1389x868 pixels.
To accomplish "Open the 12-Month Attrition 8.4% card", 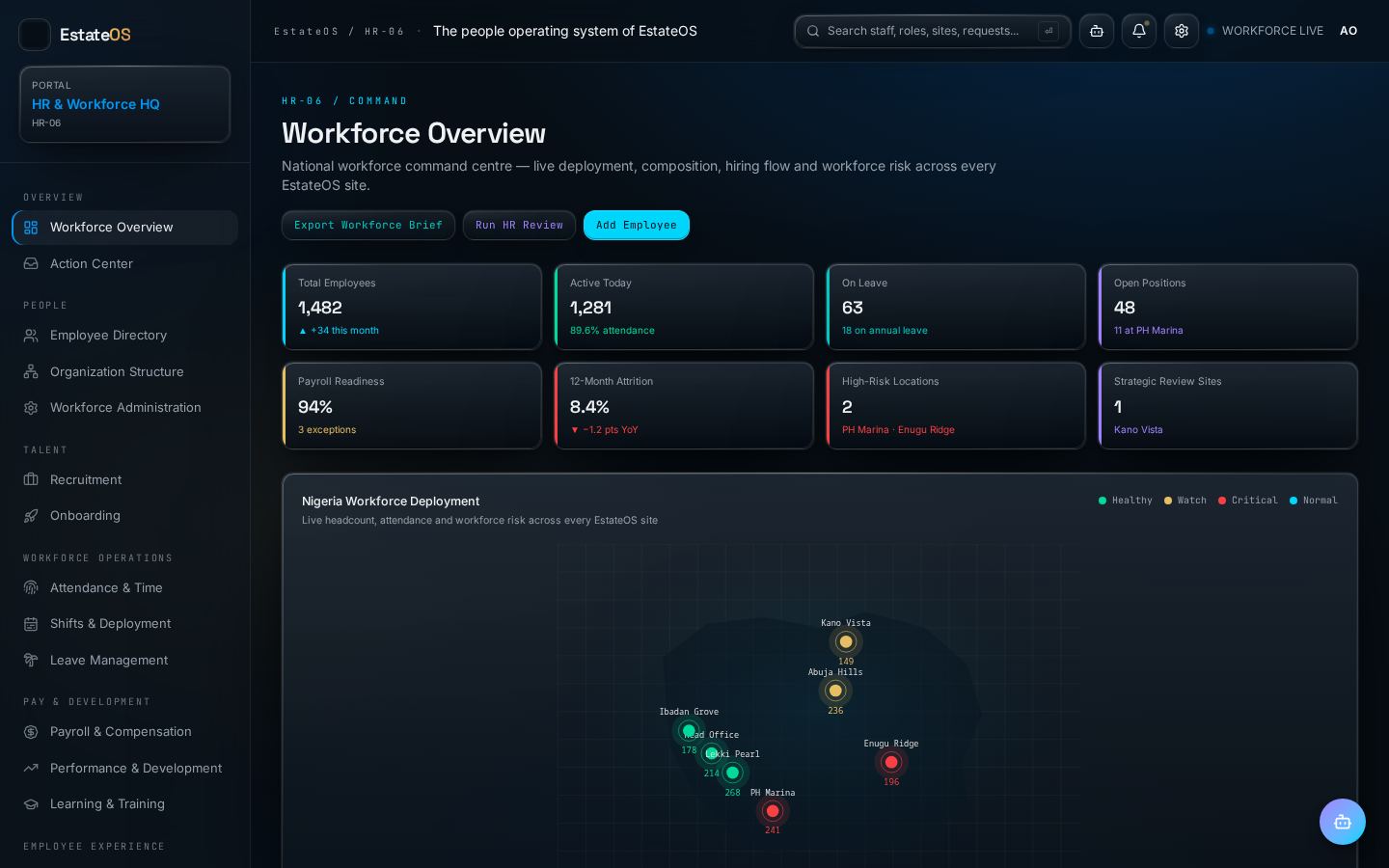I will (684, 406).
